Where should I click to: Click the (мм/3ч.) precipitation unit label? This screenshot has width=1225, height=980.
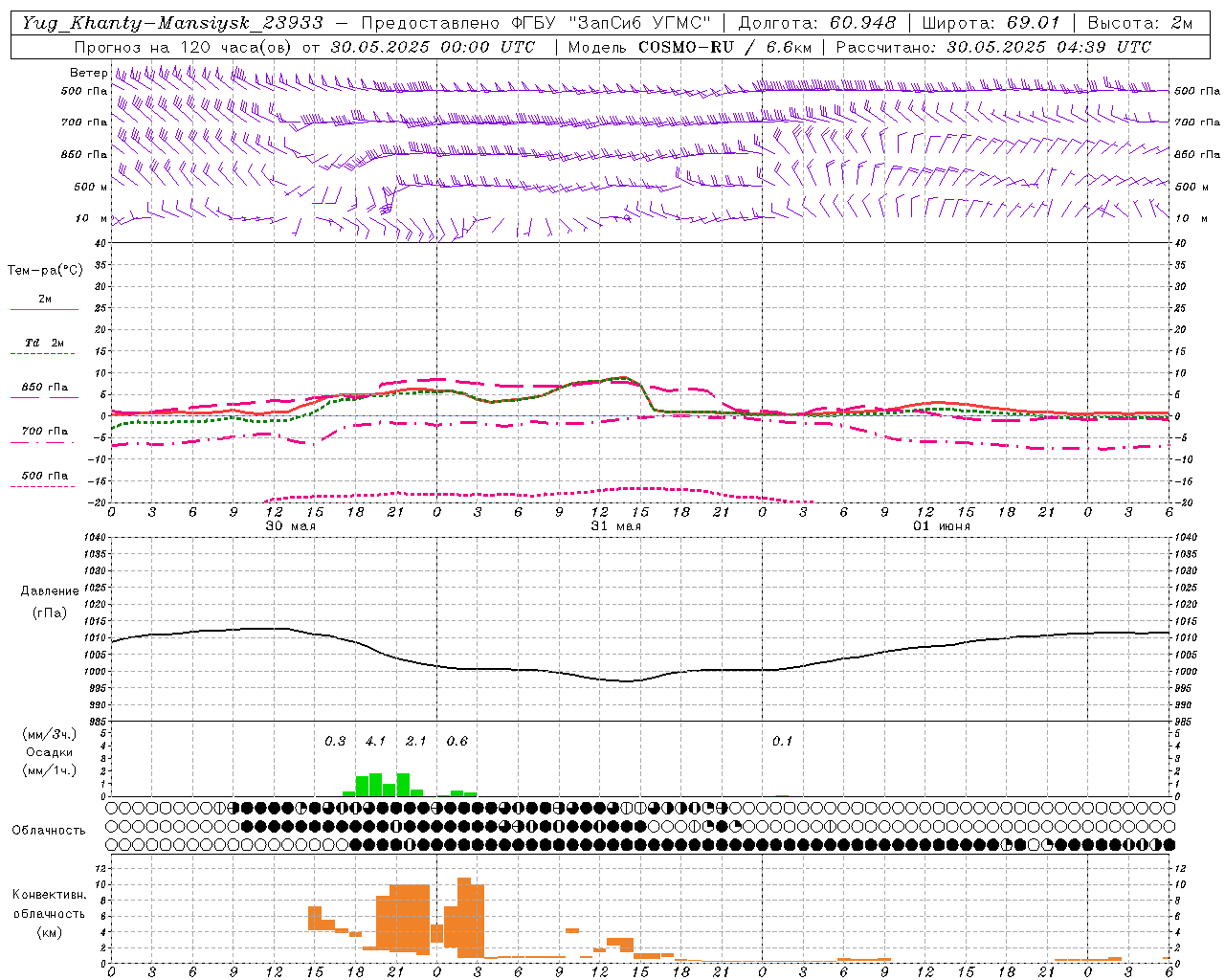click(x=51, y=734)
